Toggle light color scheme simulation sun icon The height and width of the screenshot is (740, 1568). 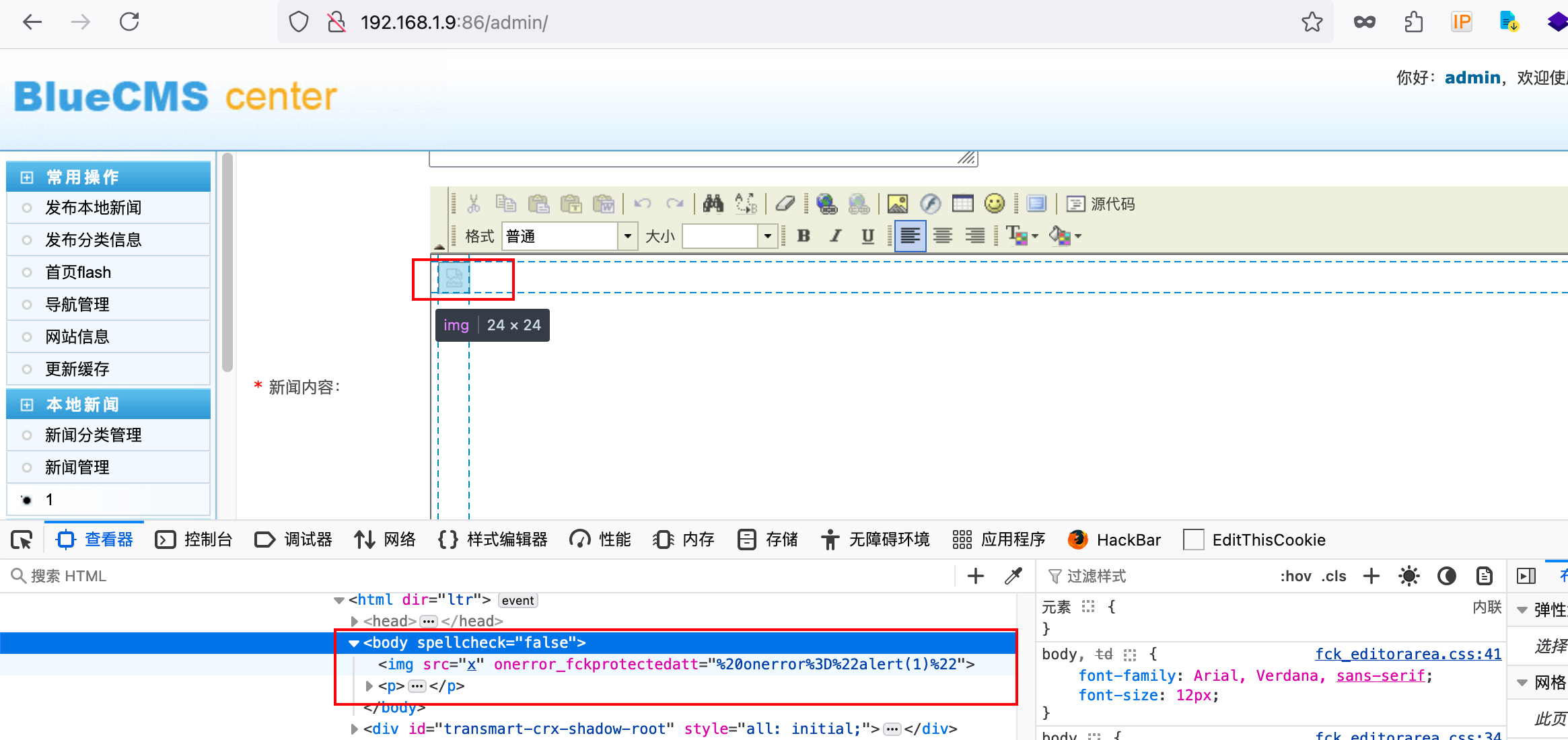coord(1409,576)
